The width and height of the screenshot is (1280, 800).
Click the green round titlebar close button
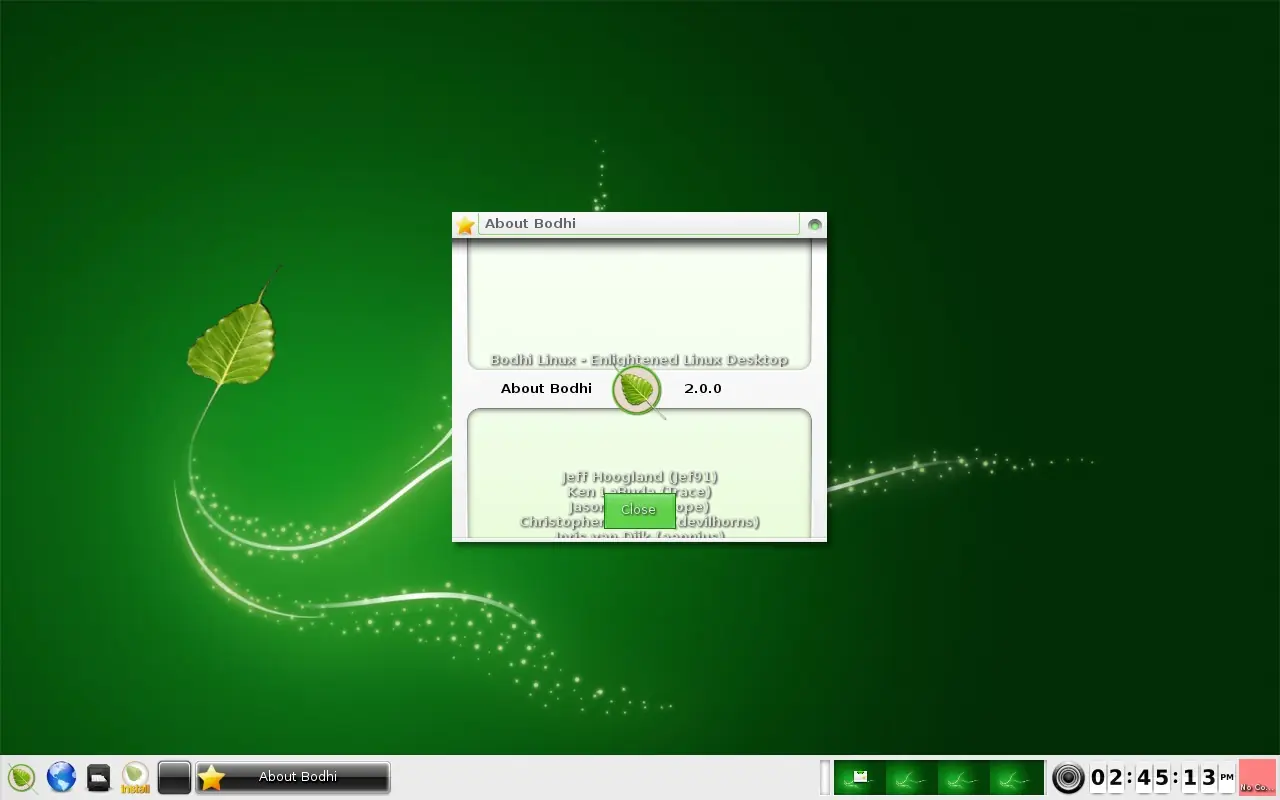[x=814, y=224]
